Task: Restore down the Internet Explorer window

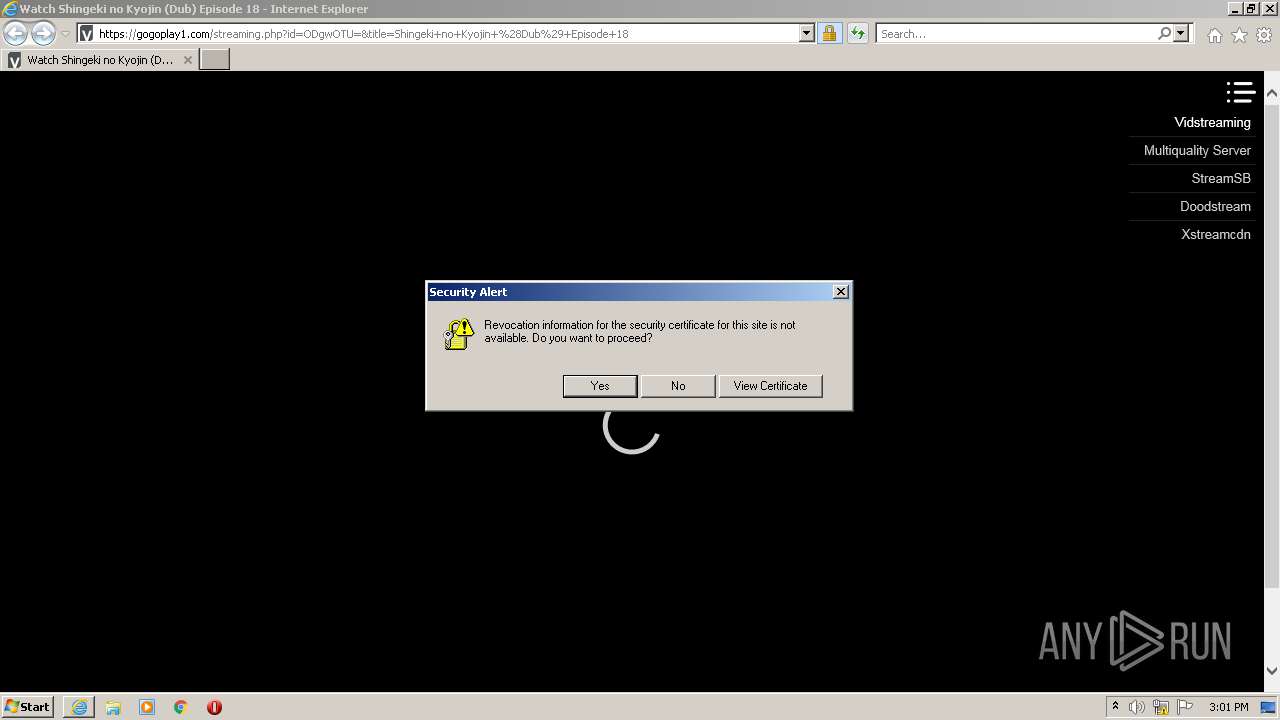Action: 1251,8
